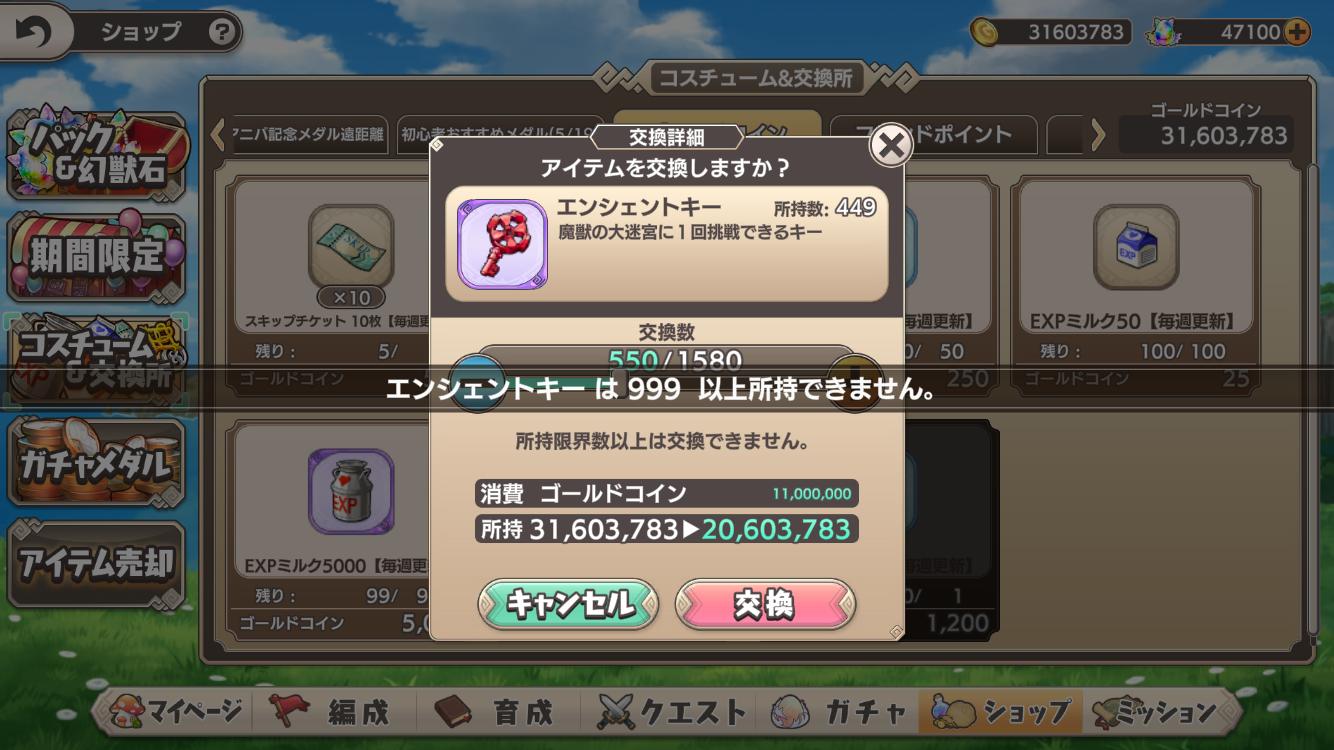Select the EXPミルク50 milk carton icon
Screen dimensions: 1334x750
1135,247
